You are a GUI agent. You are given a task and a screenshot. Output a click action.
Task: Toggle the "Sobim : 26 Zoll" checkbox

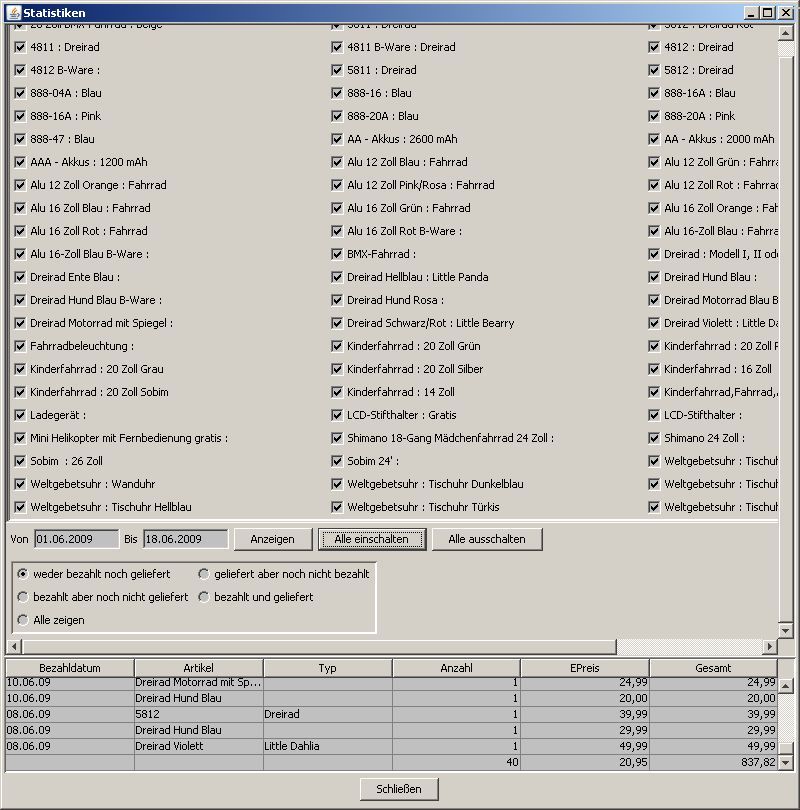click(20, 461)
